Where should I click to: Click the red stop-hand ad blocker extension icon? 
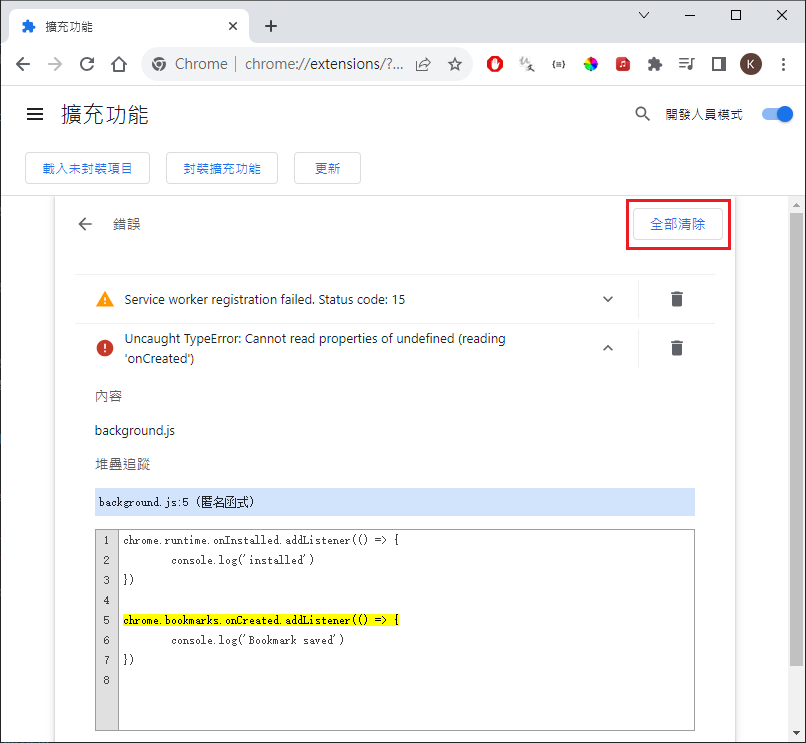click(x=495, y=64)
